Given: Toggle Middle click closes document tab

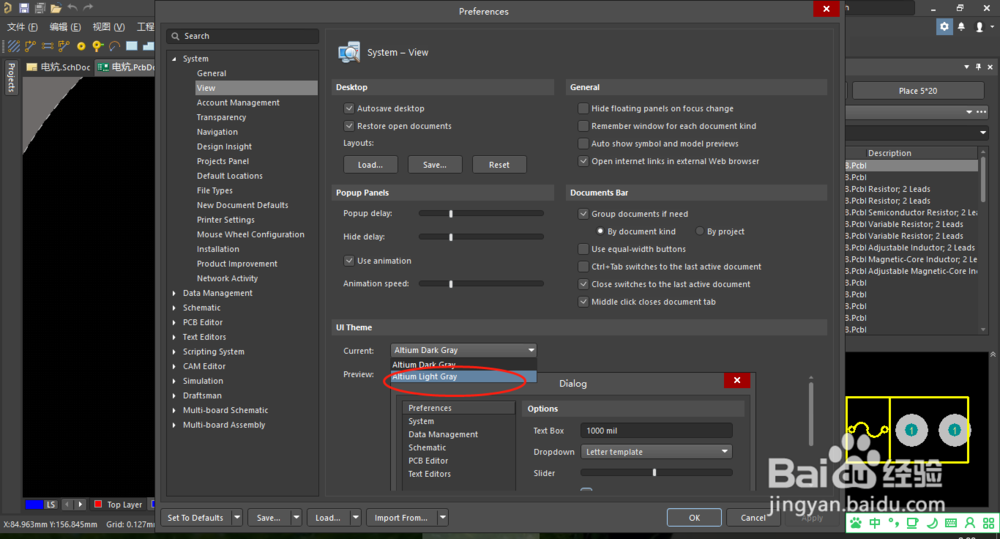Looking at the screenshot, I should pyautogui.click(x=583, y=302).
